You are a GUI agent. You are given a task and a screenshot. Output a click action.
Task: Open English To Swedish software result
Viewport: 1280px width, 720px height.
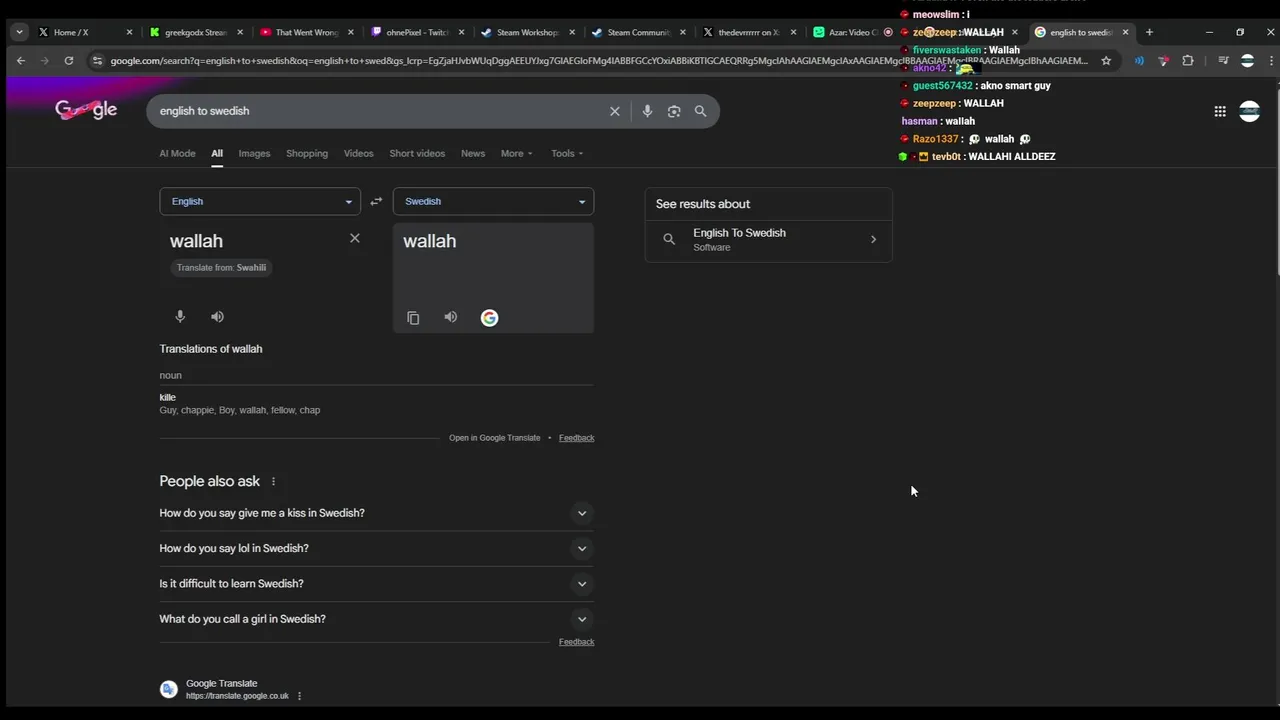click(768, 239)
